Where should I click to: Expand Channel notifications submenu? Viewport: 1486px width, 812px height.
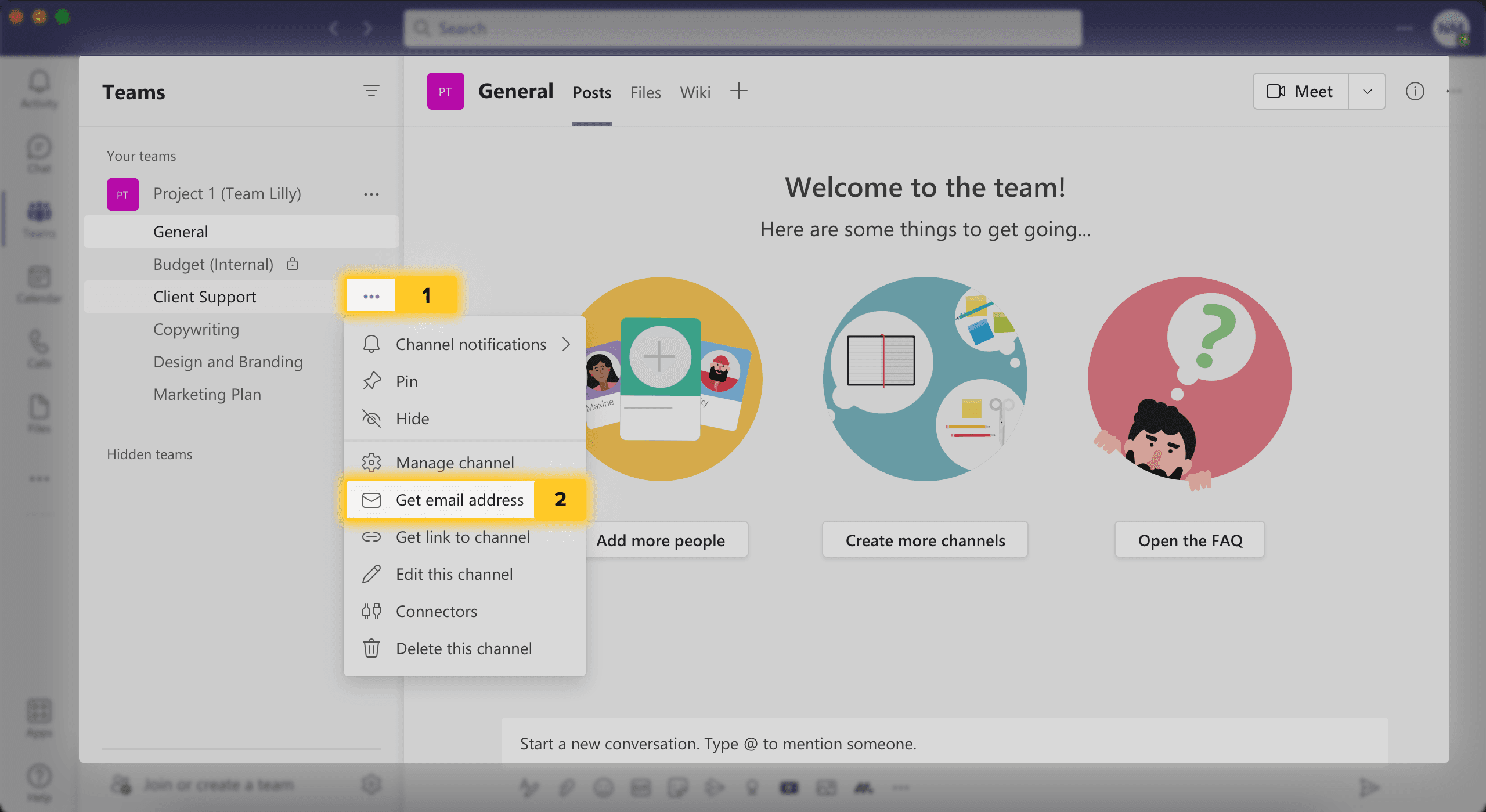tap(567, 343)
